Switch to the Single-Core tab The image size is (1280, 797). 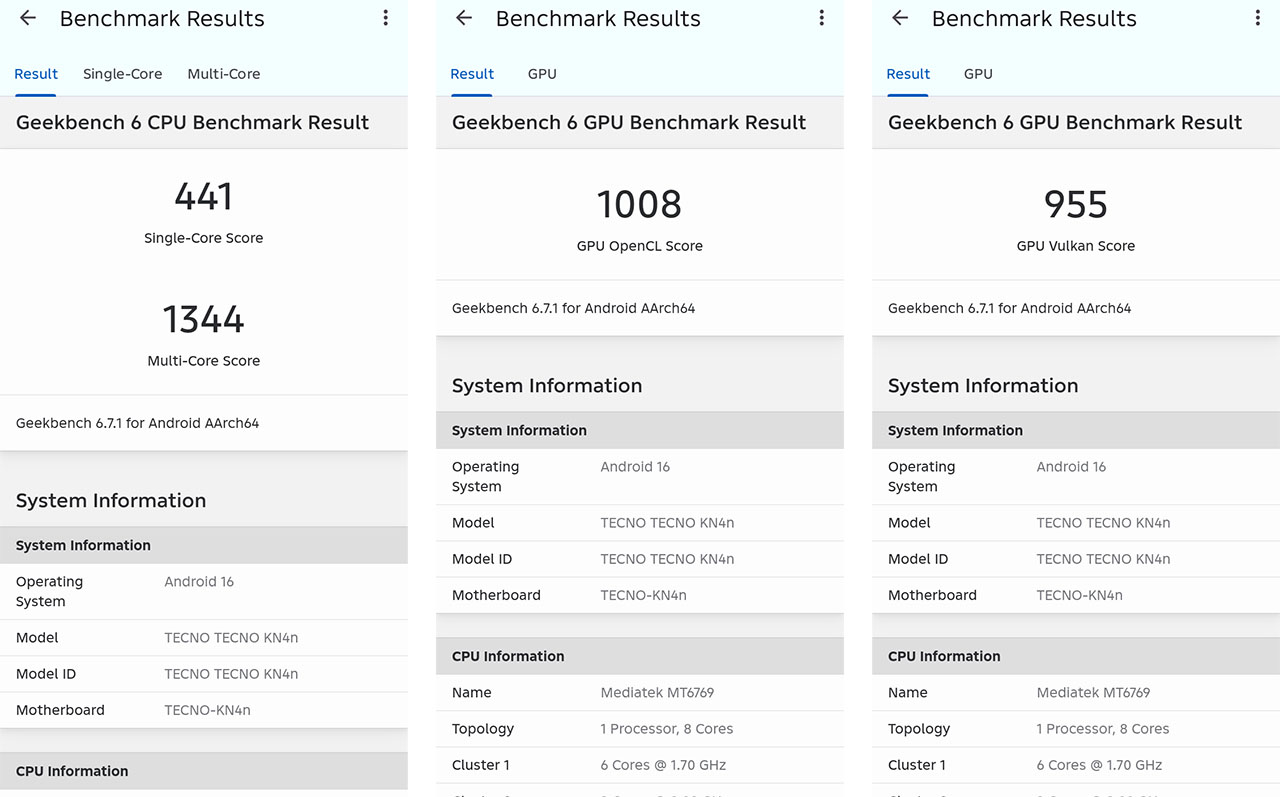123,74
